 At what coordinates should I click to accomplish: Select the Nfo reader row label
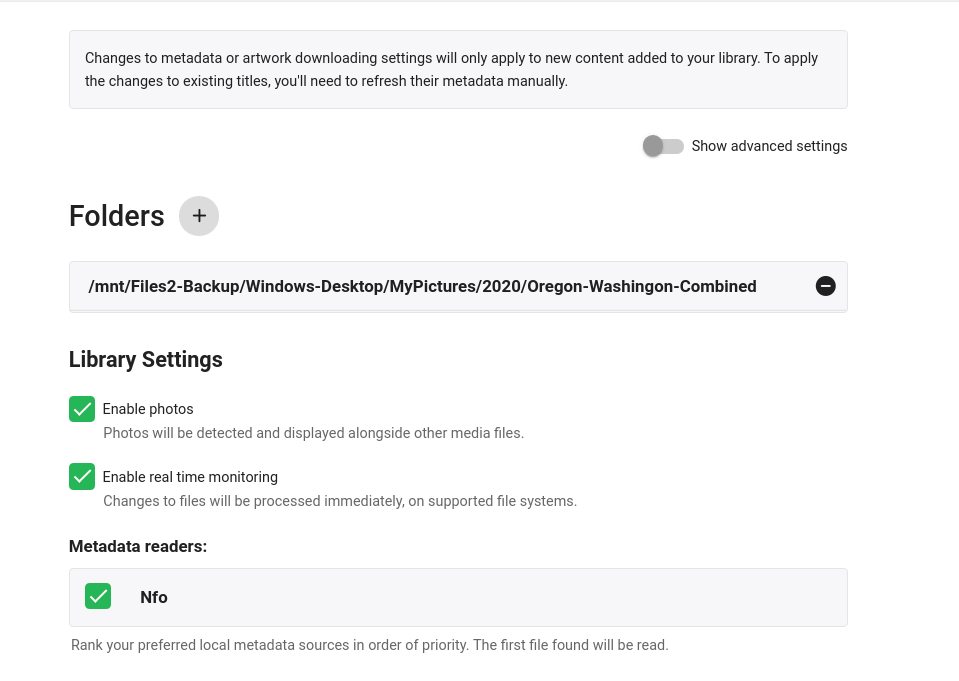[x=154, y=597]
